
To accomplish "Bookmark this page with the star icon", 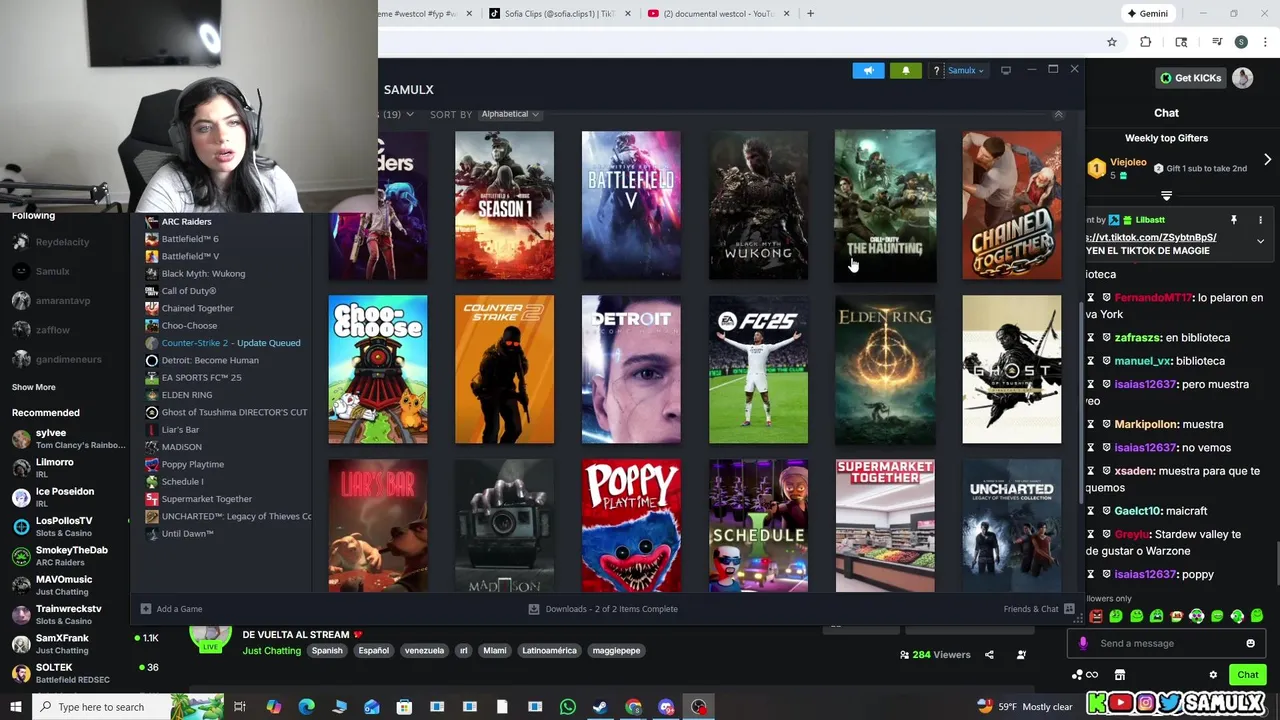I will 1111,42.
